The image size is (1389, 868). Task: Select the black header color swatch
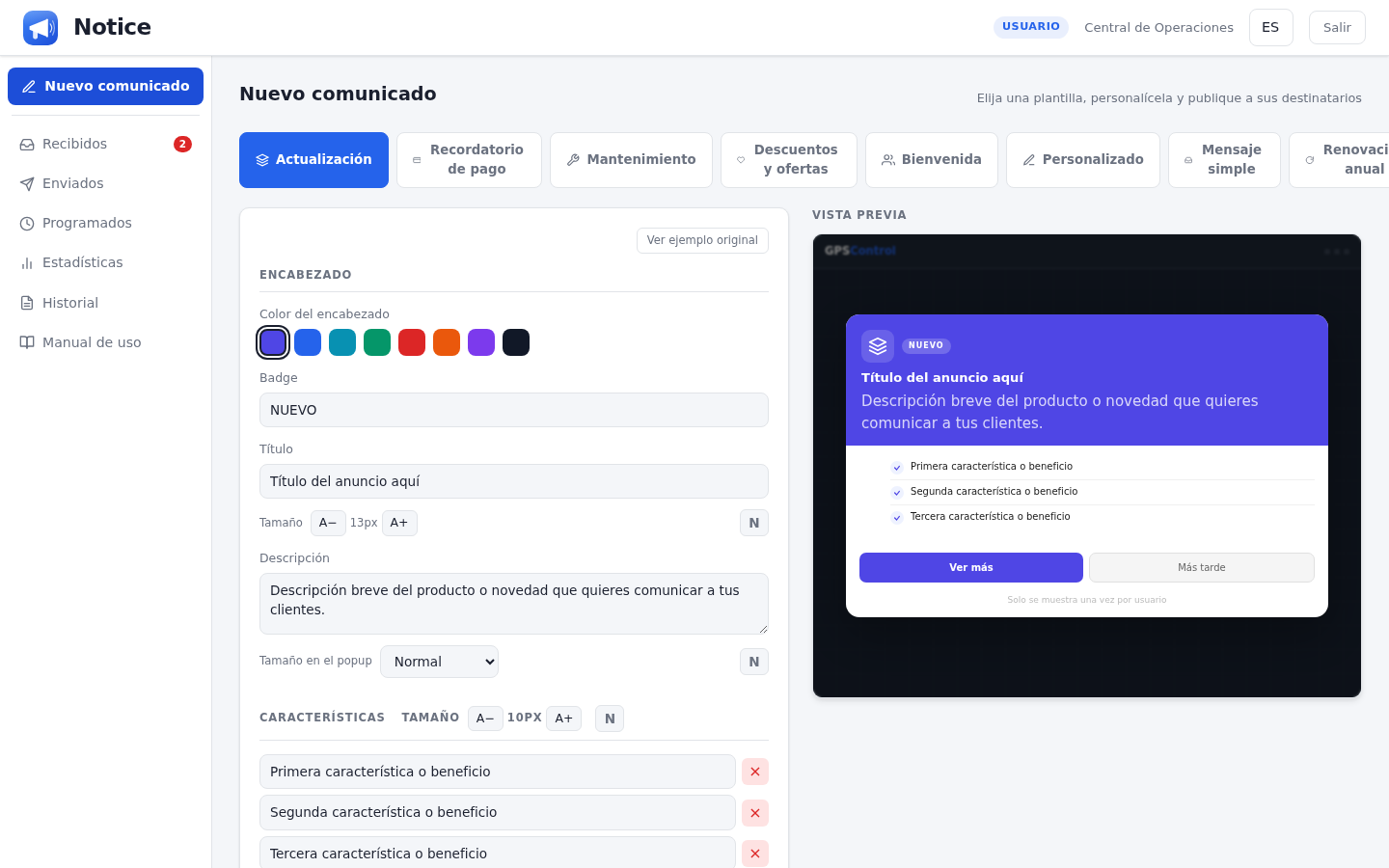click(x=516, y=342)
